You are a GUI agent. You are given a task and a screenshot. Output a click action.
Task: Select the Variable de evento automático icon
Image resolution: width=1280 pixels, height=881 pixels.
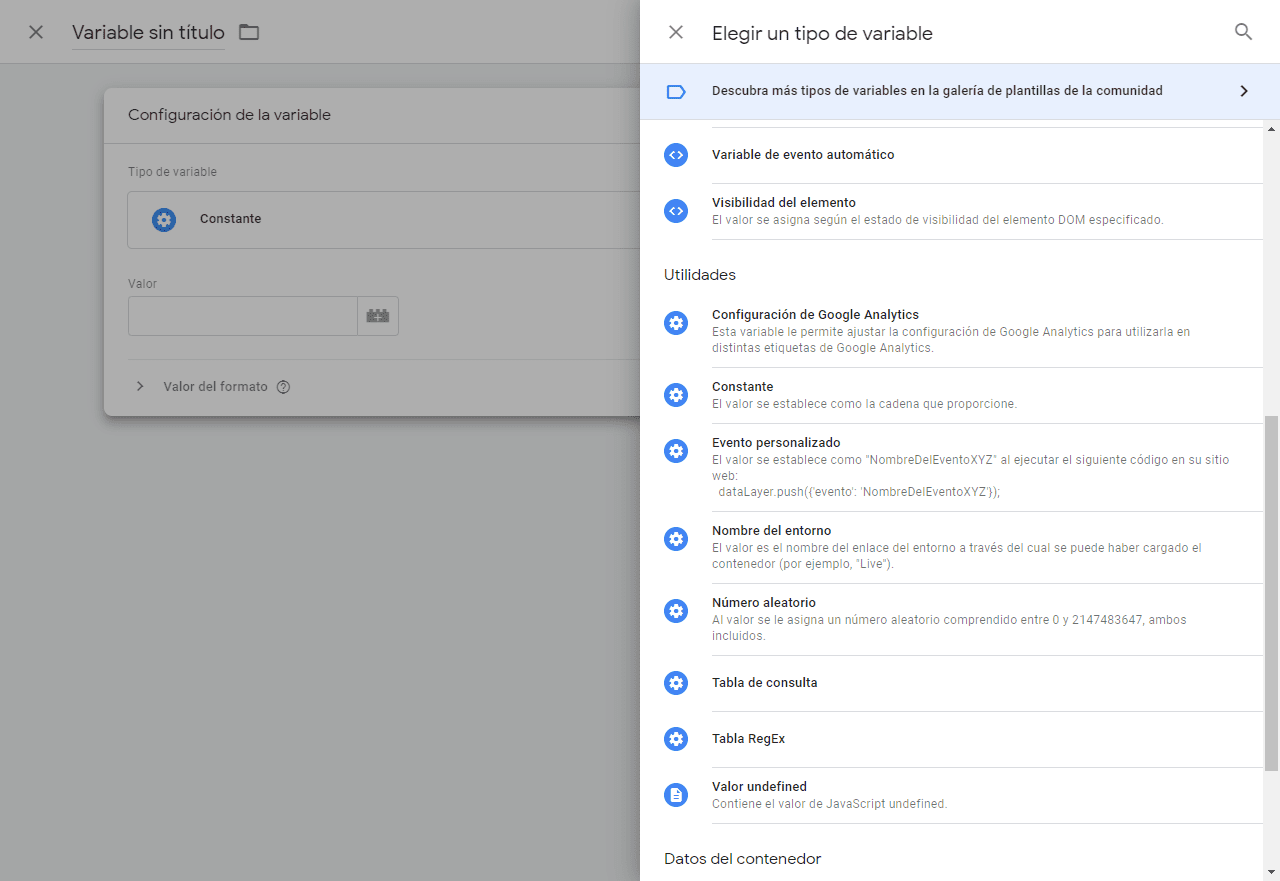coord(676,155)
